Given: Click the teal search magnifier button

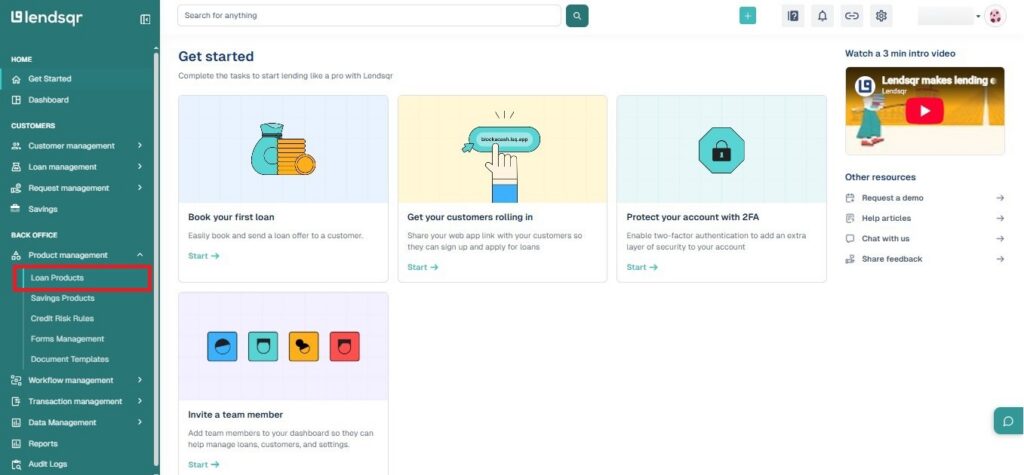Looking at the screenshot, I should (577, 16).
